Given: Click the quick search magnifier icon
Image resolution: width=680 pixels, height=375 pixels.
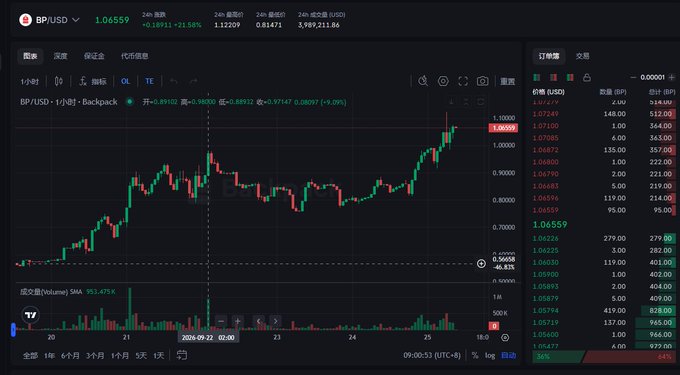Looking at the screenshot, I should tap(423, 81).
